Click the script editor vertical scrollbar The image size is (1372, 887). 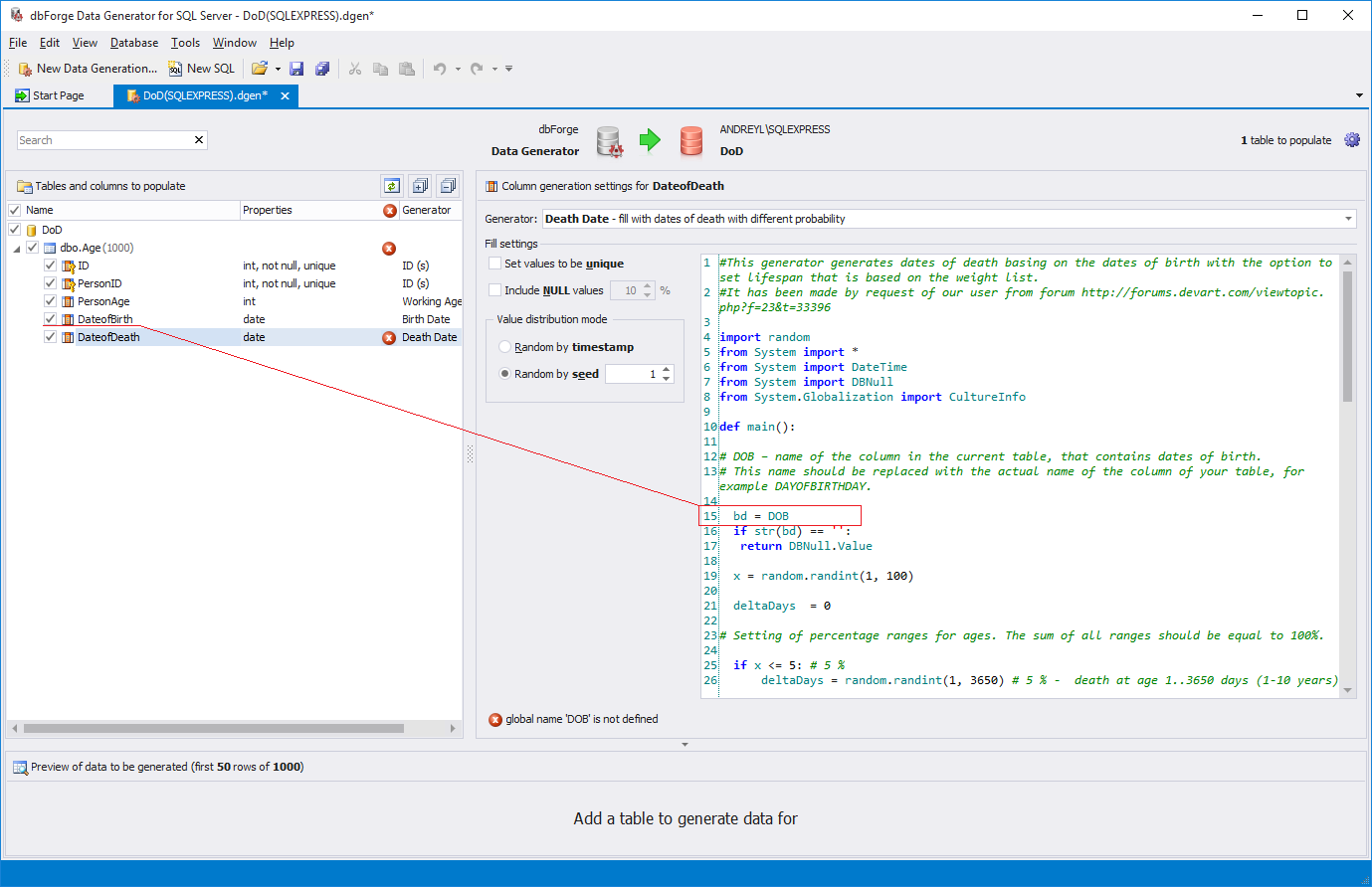click(1347, 336)
